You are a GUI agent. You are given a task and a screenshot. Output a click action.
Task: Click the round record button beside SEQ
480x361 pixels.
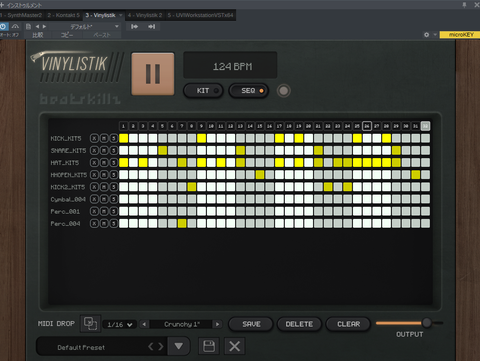284,91
